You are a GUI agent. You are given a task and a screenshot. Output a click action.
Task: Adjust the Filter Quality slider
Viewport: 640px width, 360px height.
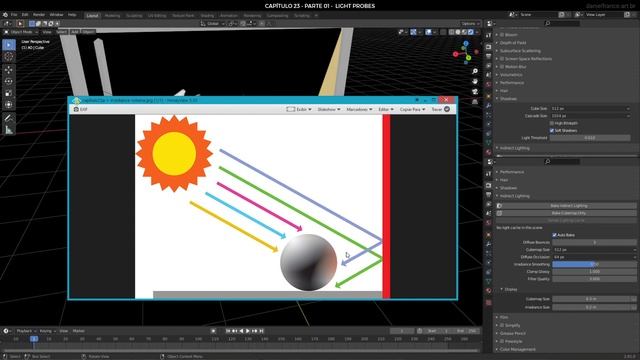pyautogui.click(x=594, y=279)
